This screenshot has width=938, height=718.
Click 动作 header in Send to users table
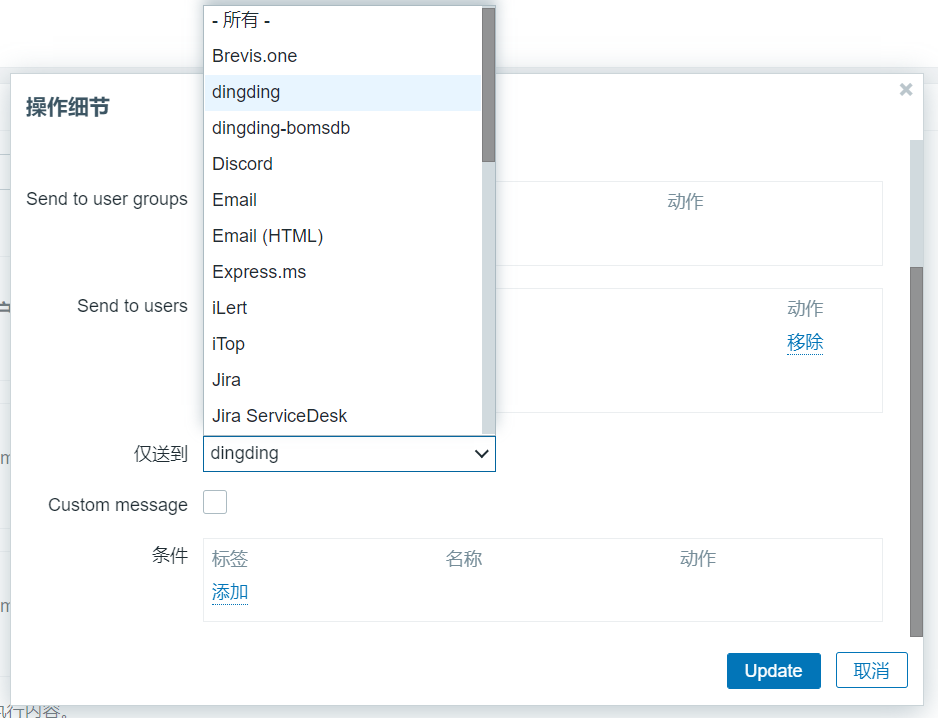805,309
